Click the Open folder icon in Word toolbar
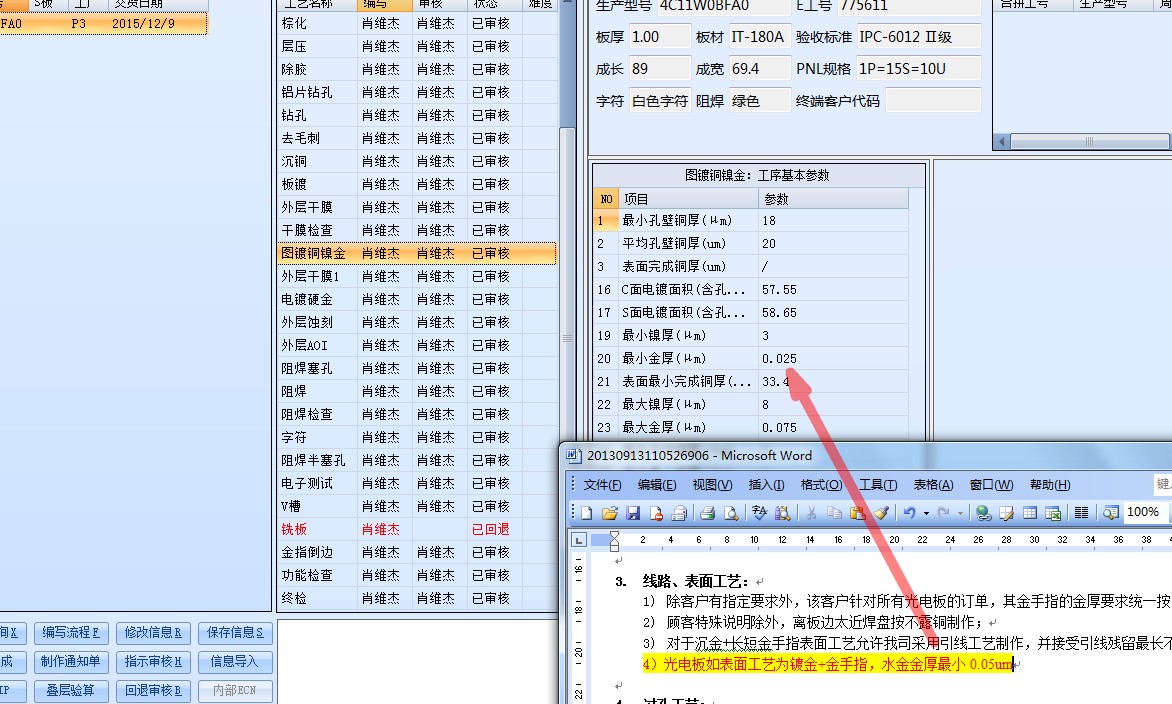 [610, 513]
